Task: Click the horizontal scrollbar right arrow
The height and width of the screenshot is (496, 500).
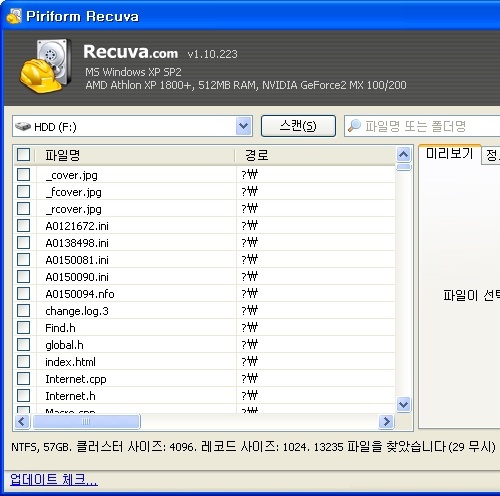Action: (387, 422)
